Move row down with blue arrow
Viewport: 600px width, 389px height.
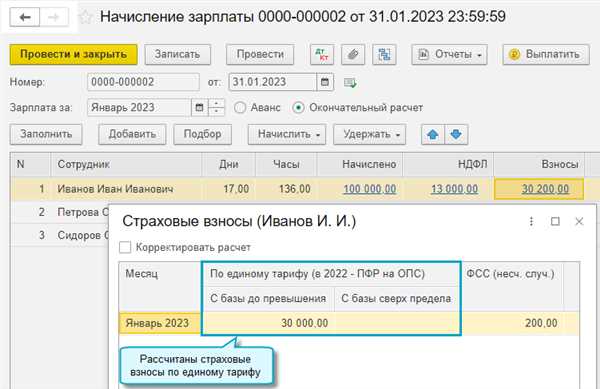[456, 134]
